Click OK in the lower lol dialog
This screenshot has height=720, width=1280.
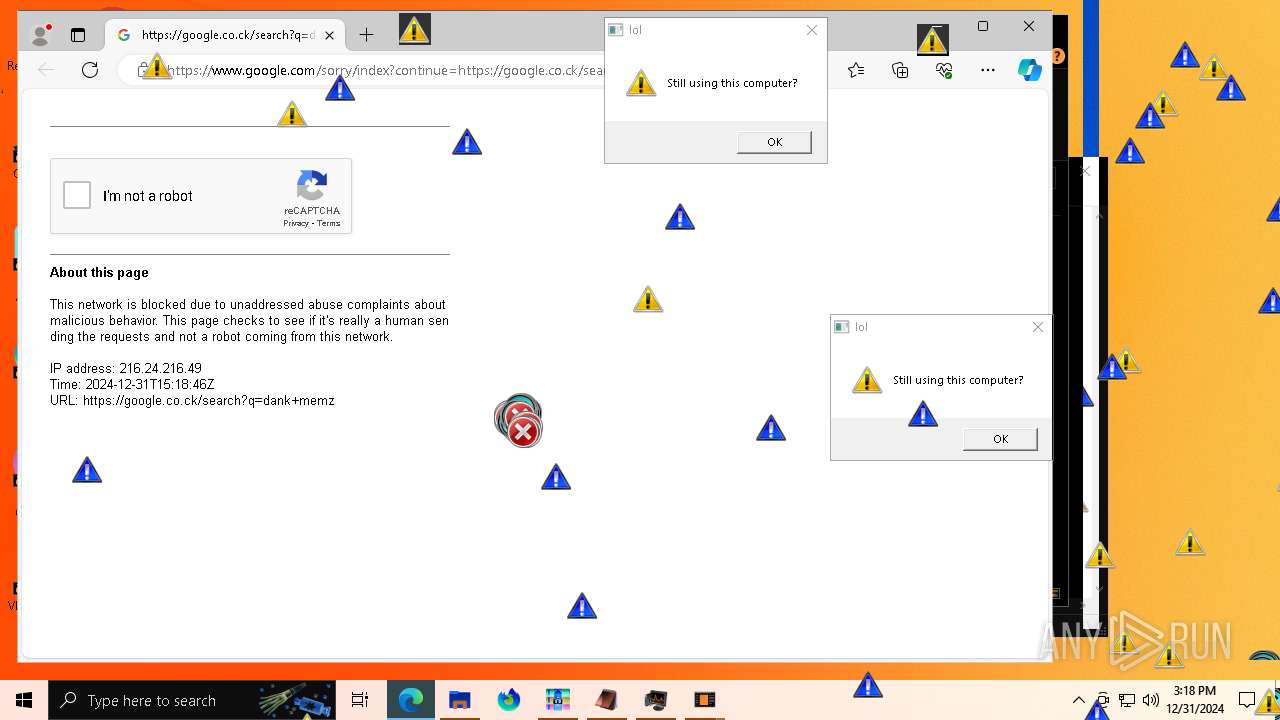pos(1000,439)
